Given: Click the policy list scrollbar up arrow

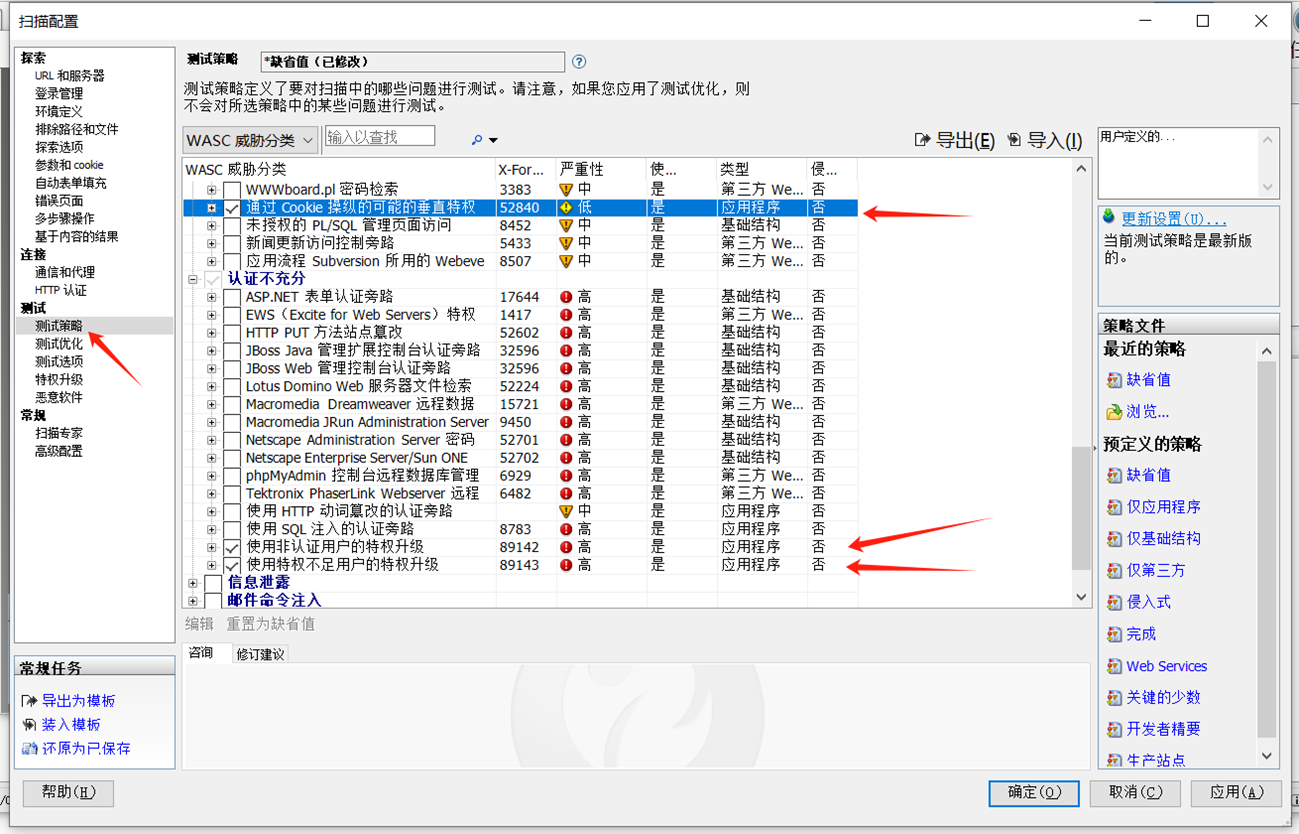Looking at the screenshot, I should pos(1081,168).
